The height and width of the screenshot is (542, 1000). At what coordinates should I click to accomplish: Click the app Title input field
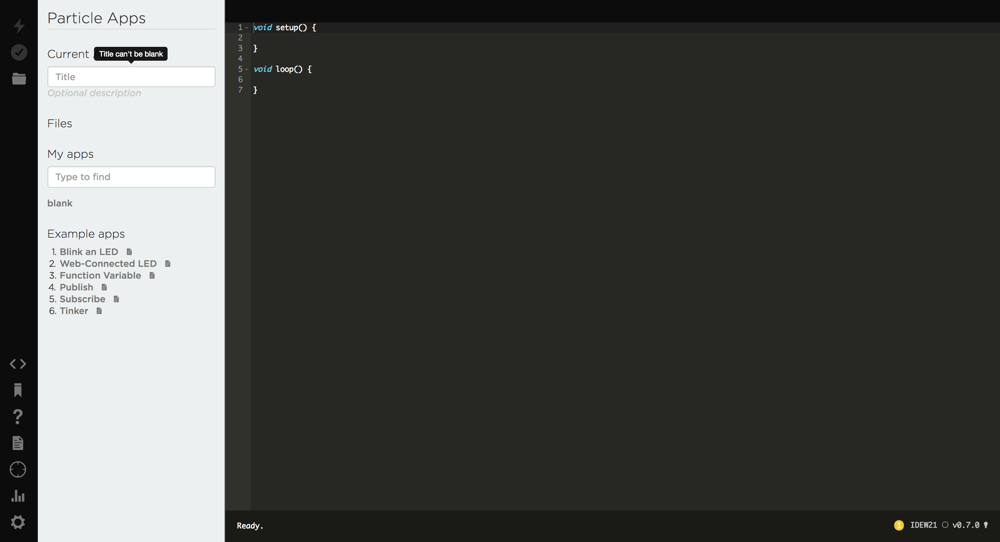click(x=131, y=77)
